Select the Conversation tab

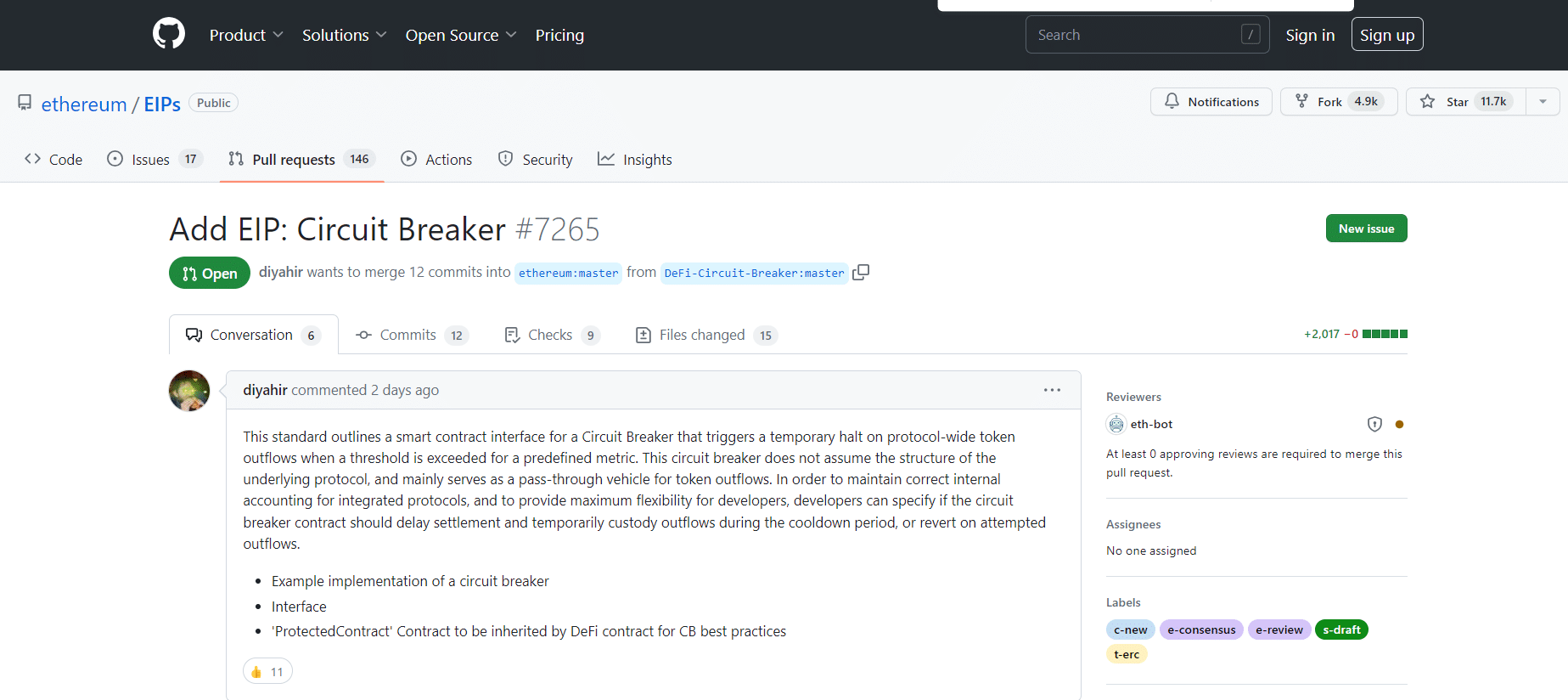(254, 335)
